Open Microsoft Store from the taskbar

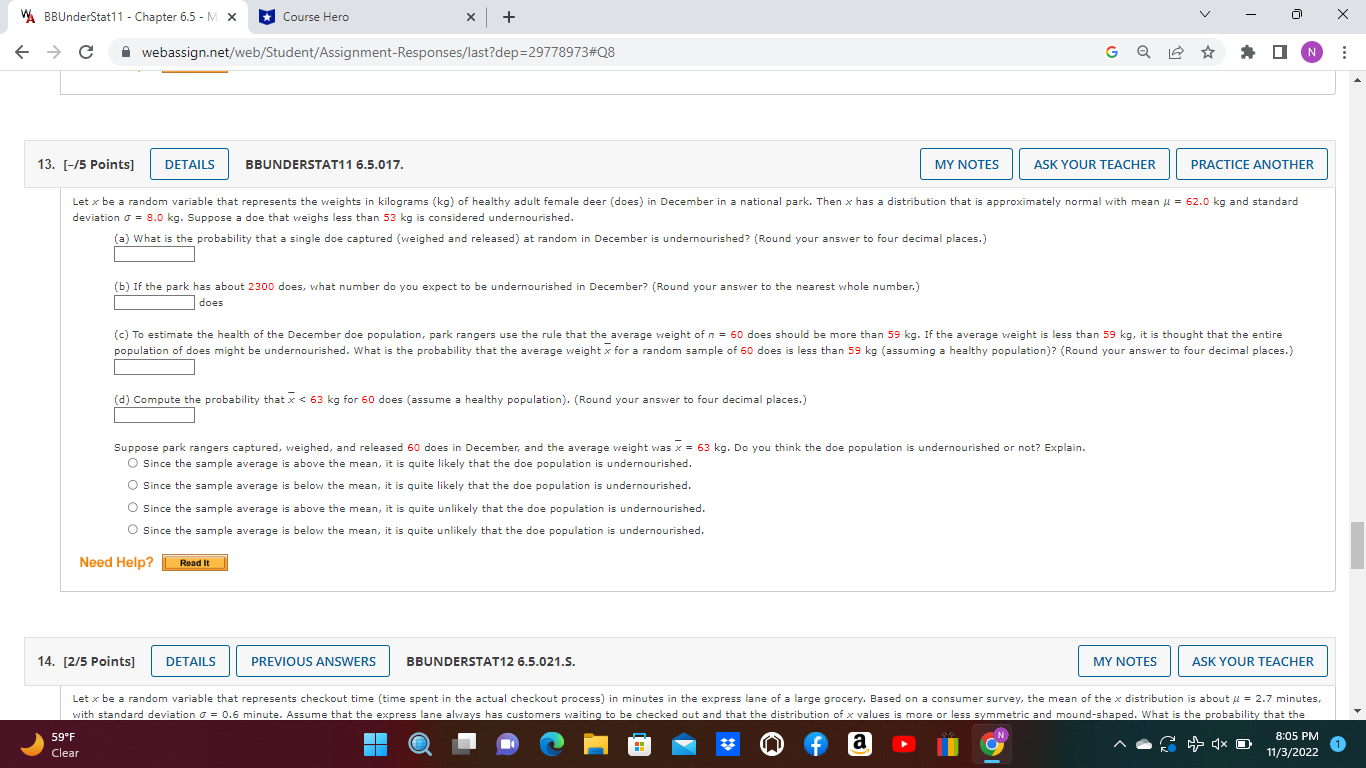pyautogui.click(x=637, y=744)
